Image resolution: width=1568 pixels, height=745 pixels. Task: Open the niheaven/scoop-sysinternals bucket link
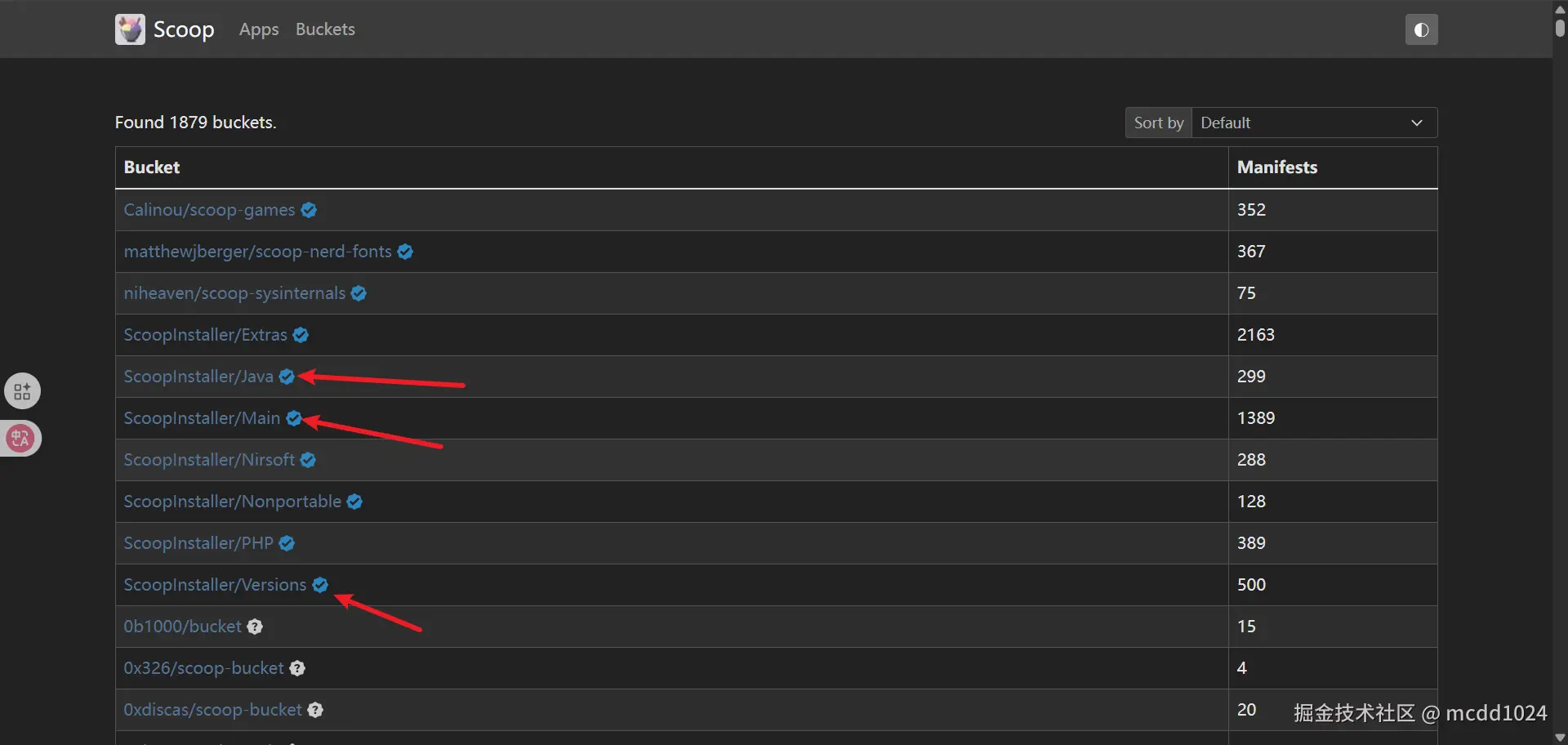[234, 293]
